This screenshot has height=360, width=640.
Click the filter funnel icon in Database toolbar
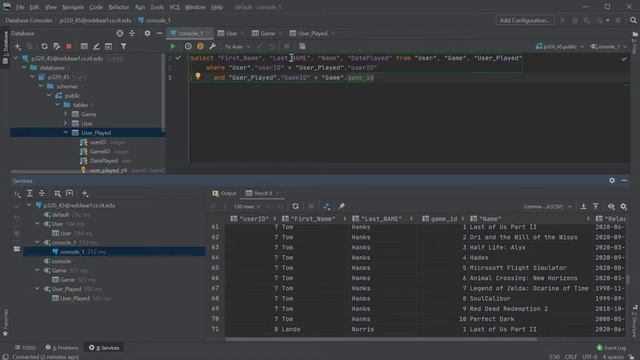coord(123,47)
